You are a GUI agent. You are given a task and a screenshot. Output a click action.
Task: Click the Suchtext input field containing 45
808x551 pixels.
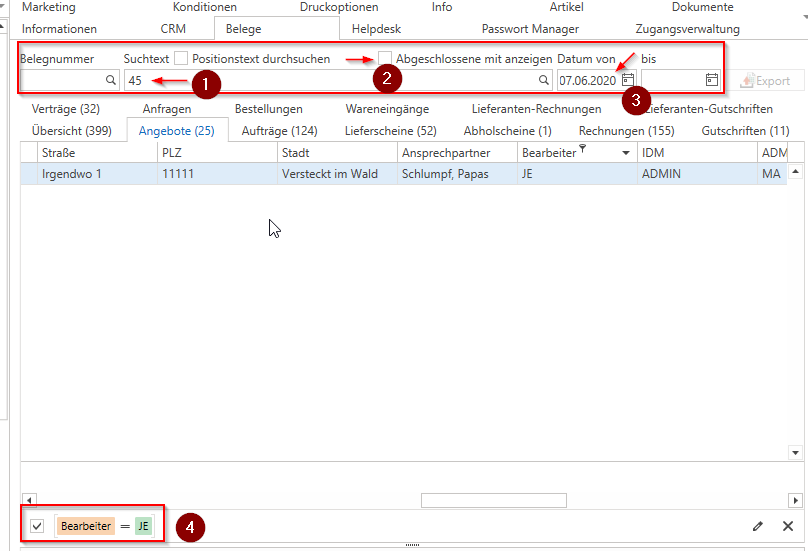pyautogui.click(x=330, y=80)
